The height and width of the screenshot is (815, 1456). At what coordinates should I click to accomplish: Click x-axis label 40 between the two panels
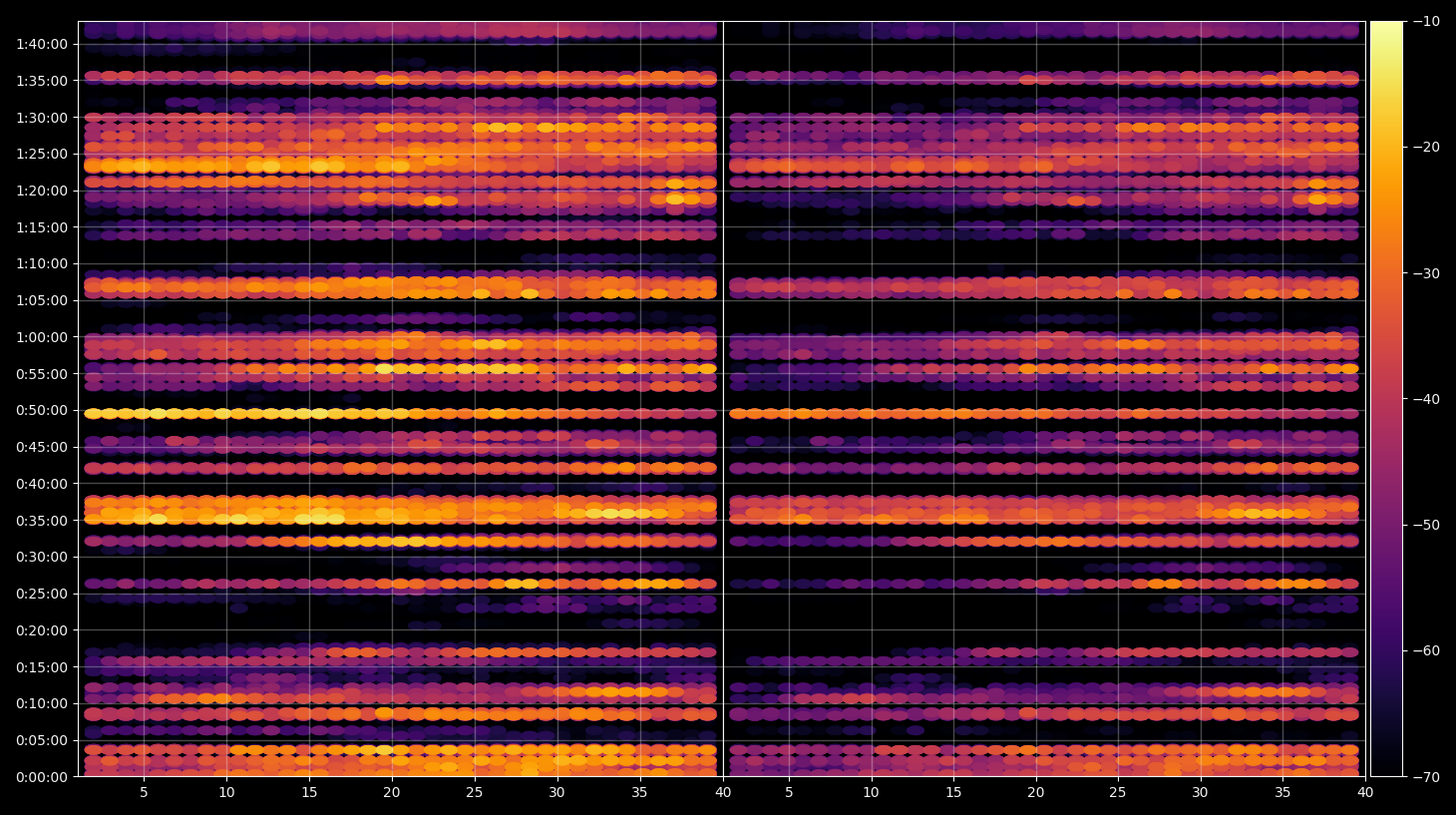pyautogui.click(x=723, y=793)
